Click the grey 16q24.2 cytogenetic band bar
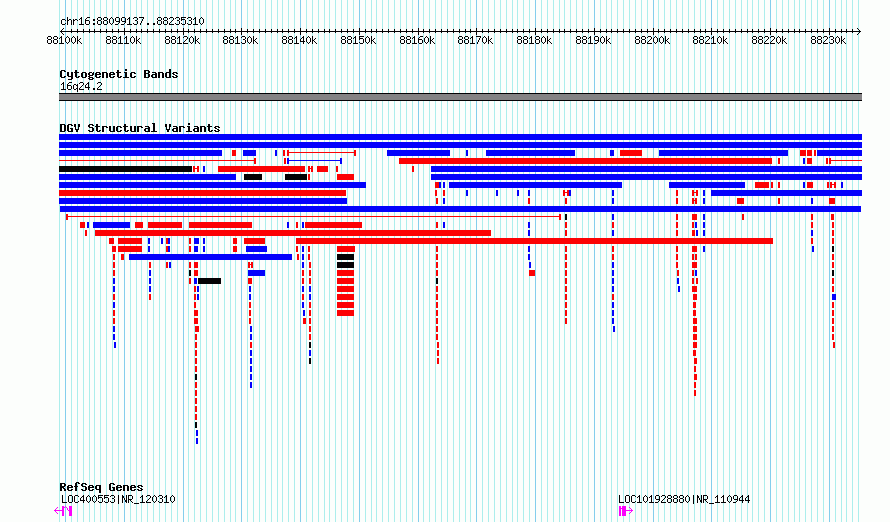The image size is (890, 522). (x=460, y=97)
